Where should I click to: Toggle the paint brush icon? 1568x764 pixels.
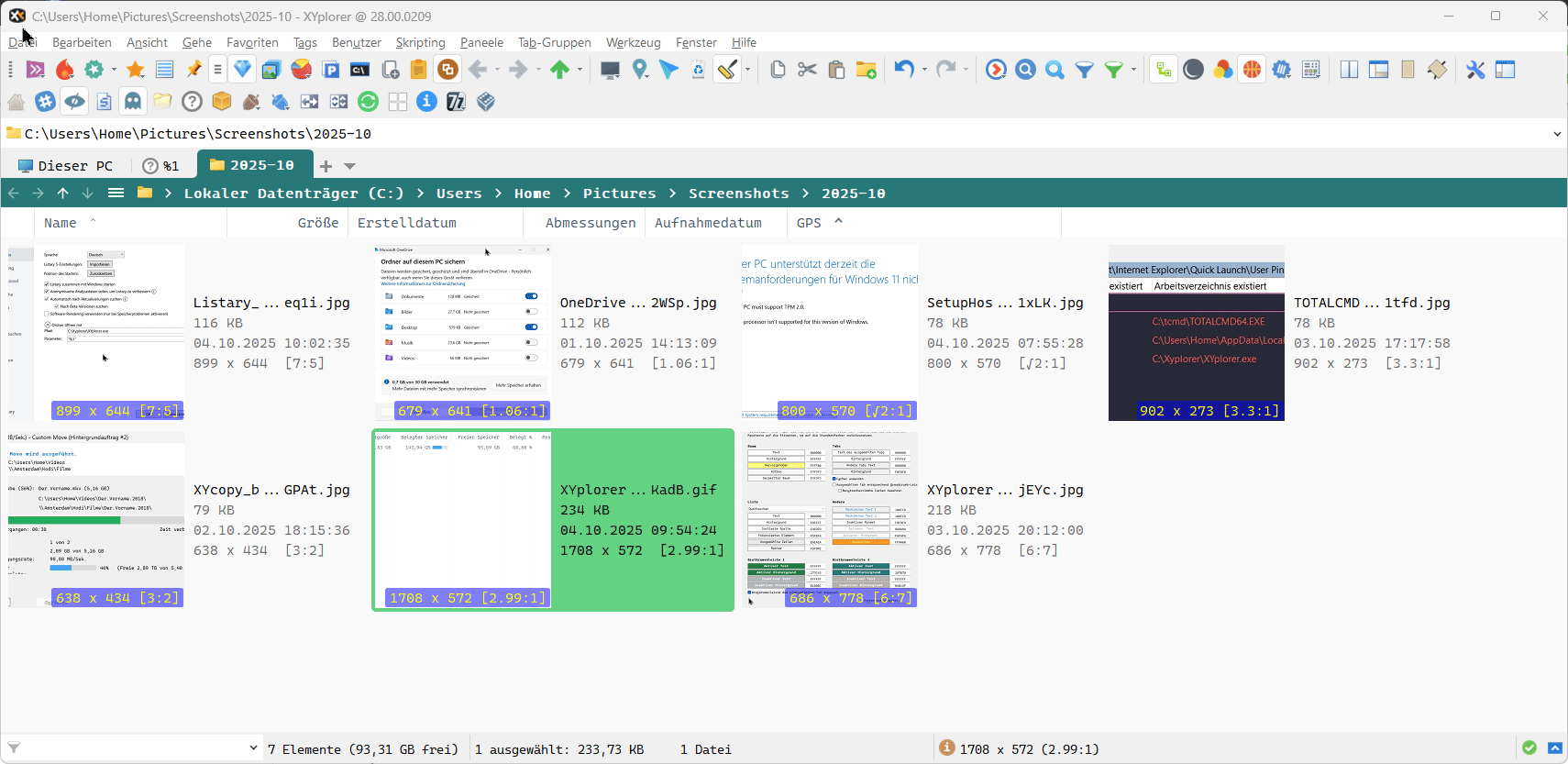click(728, 70)
